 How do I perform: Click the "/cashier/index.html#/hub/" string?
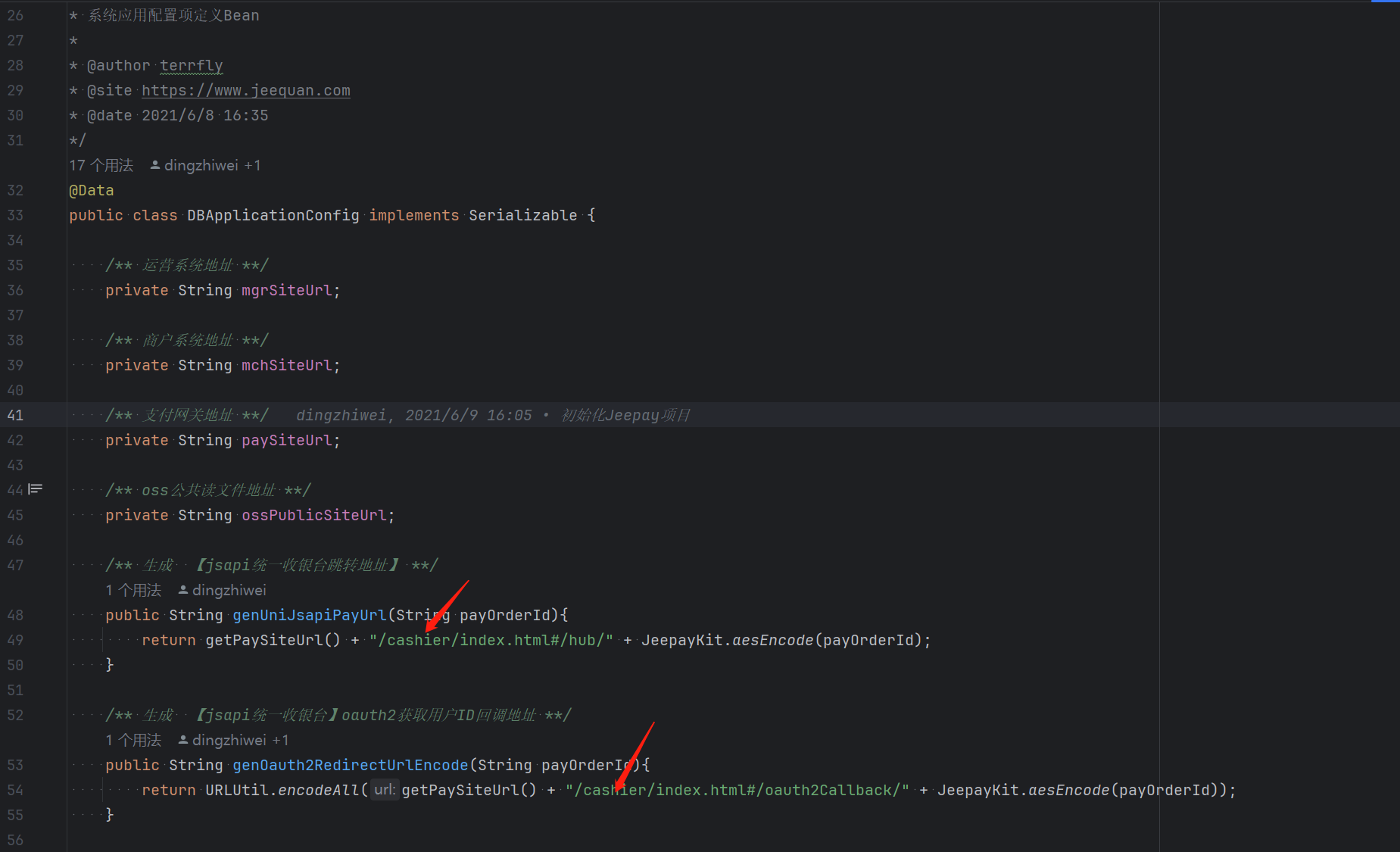491,640
